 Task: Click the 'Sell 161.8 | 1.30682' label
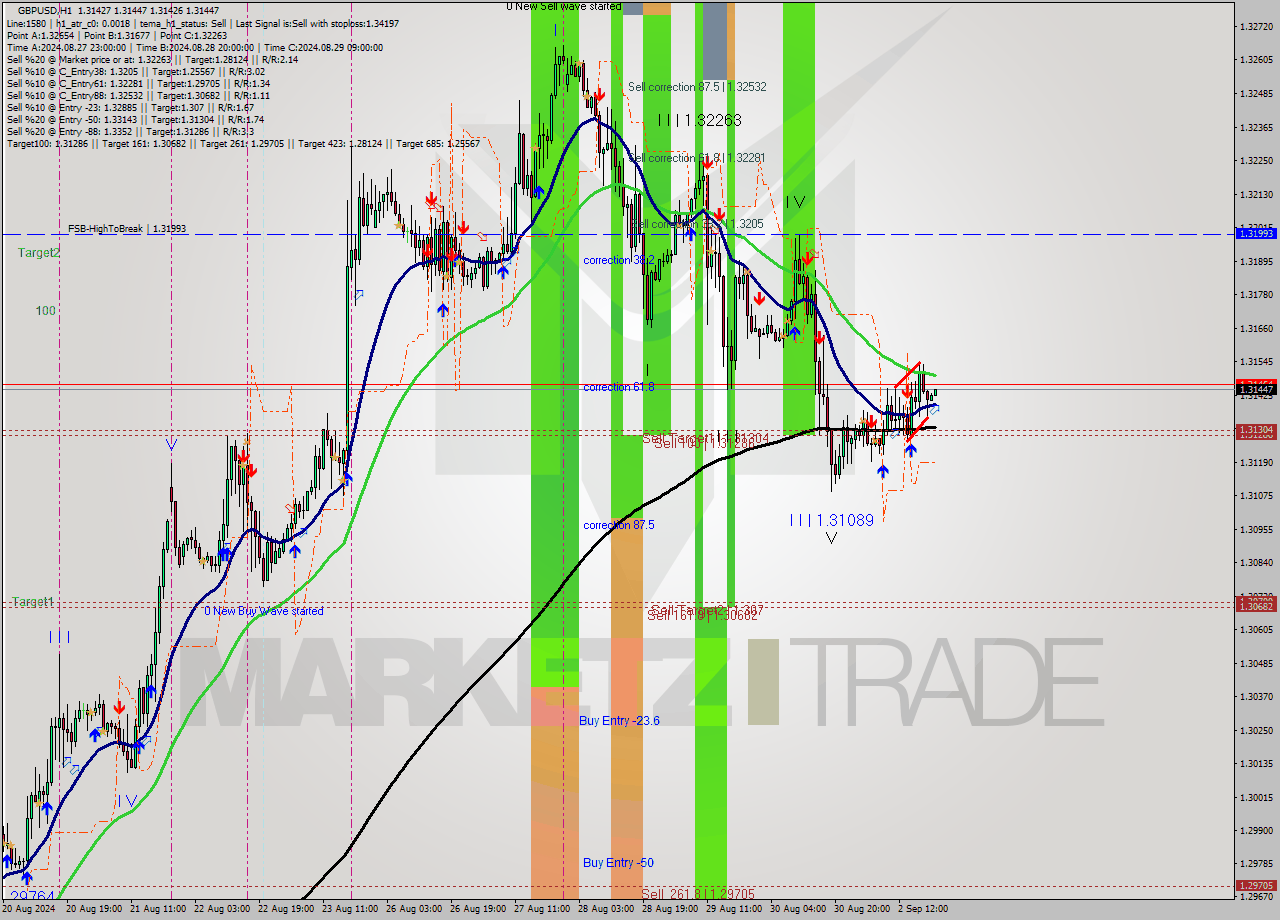coord(702,615)
